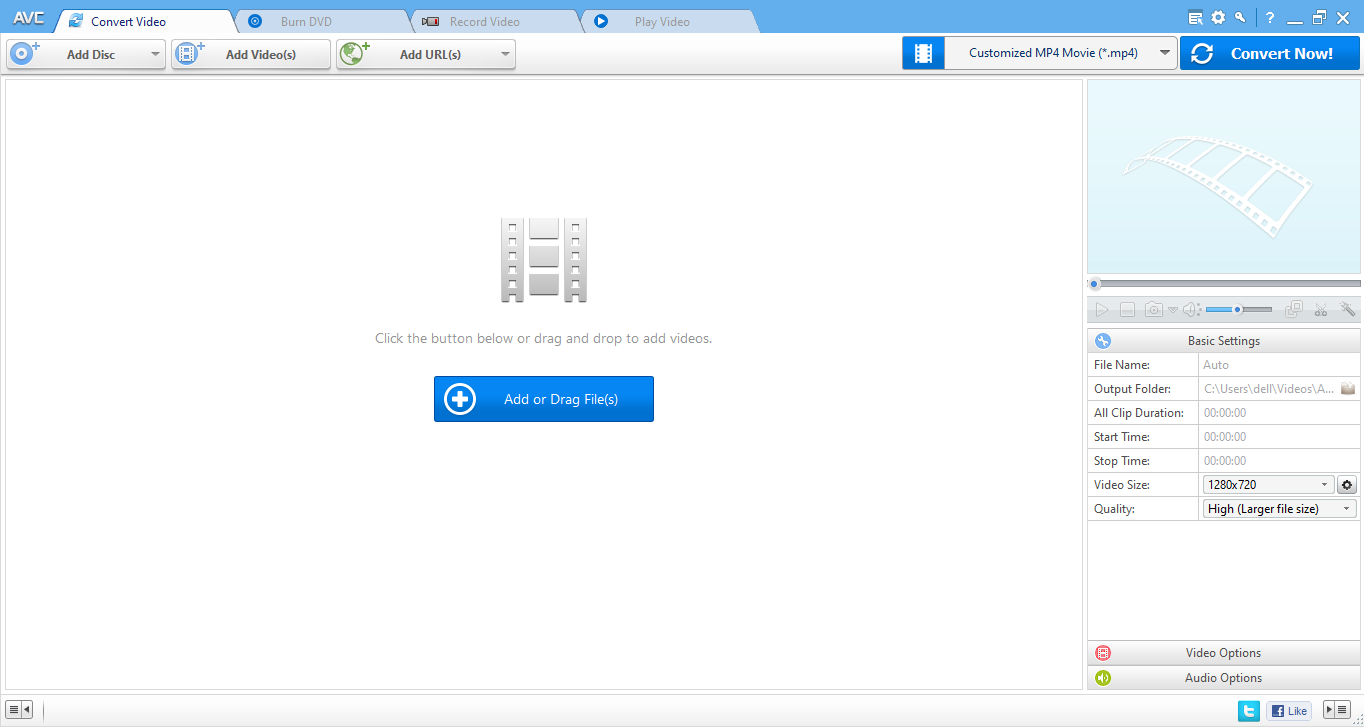Click the large film-strip placeholder icon

pyautogui.click(x=544, y=260)
